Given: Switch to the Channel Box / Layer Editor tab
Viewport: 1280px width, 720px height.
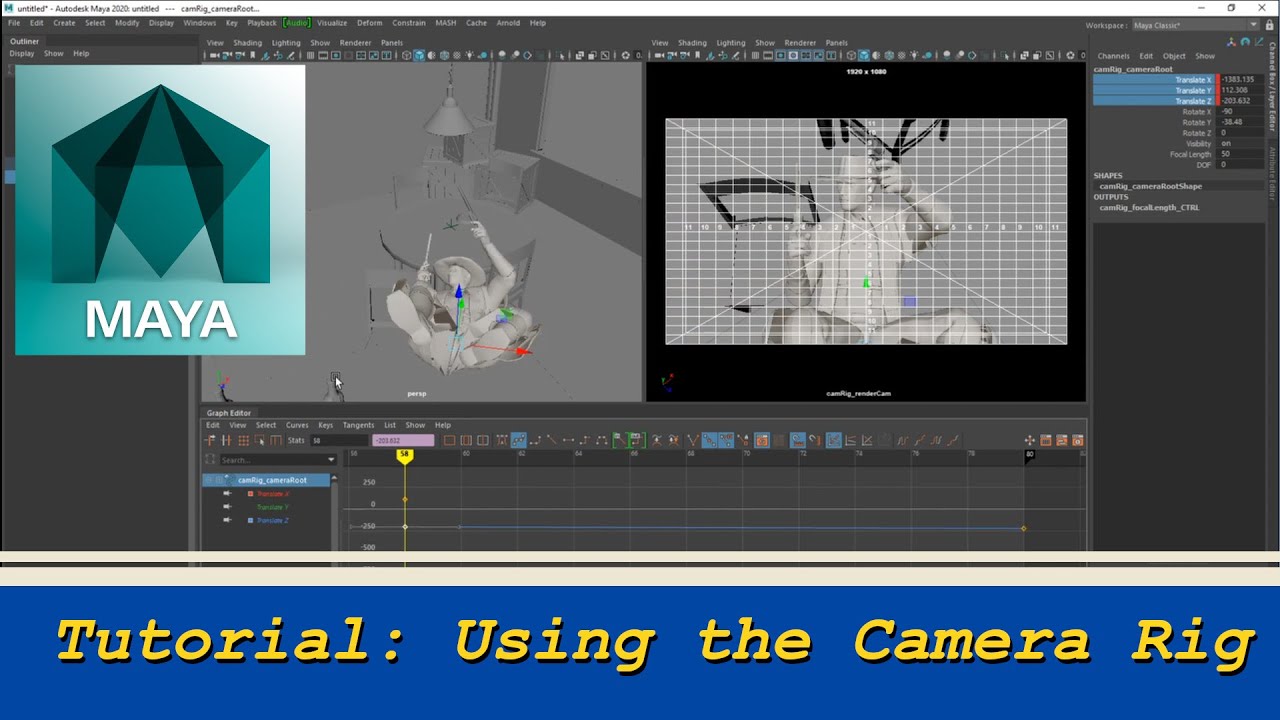Looking at the screenshot, I should [x=1273, y=88].
